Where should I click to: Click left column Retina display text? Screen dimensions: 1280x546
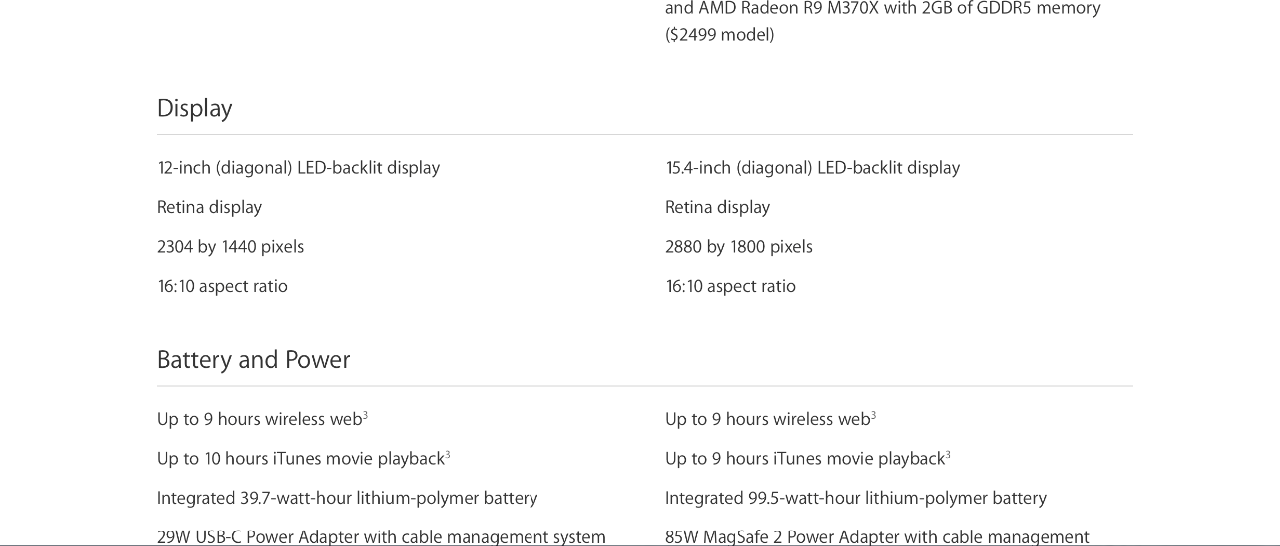coord(210,208)
